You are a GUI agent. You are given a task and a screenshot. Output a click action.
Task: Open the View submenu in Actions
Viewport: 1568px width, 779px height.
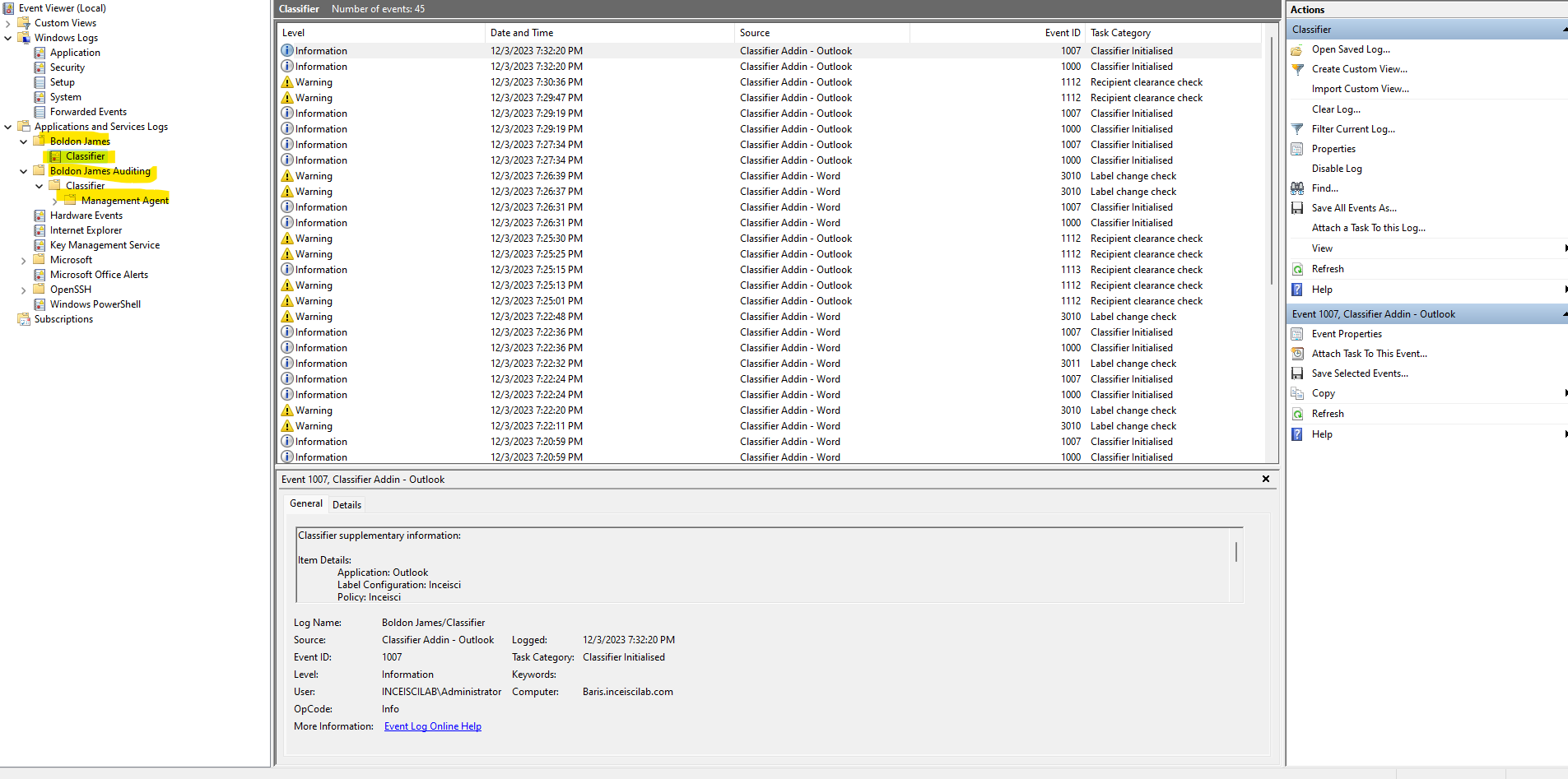coord(1322,248)
